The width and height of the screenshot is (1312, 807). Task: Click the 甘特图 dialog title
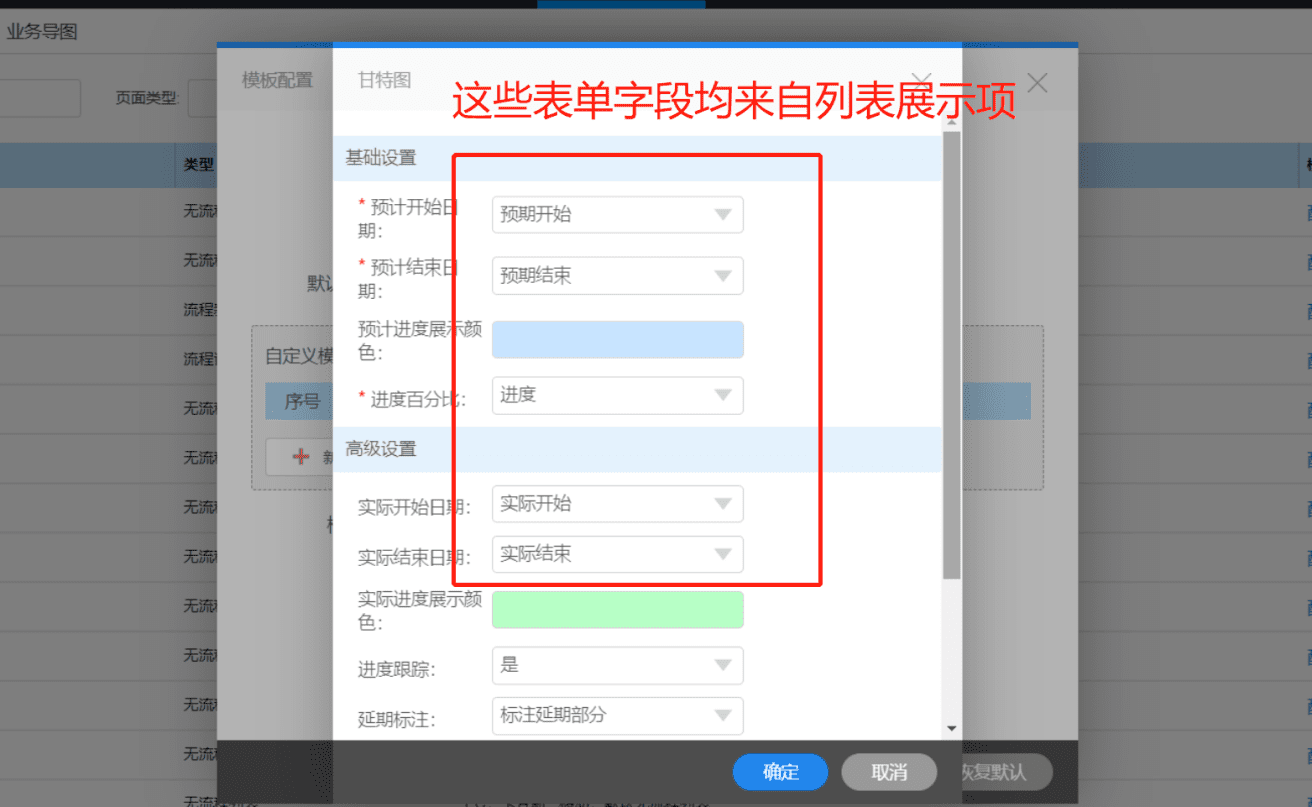[x=385, y=81]
